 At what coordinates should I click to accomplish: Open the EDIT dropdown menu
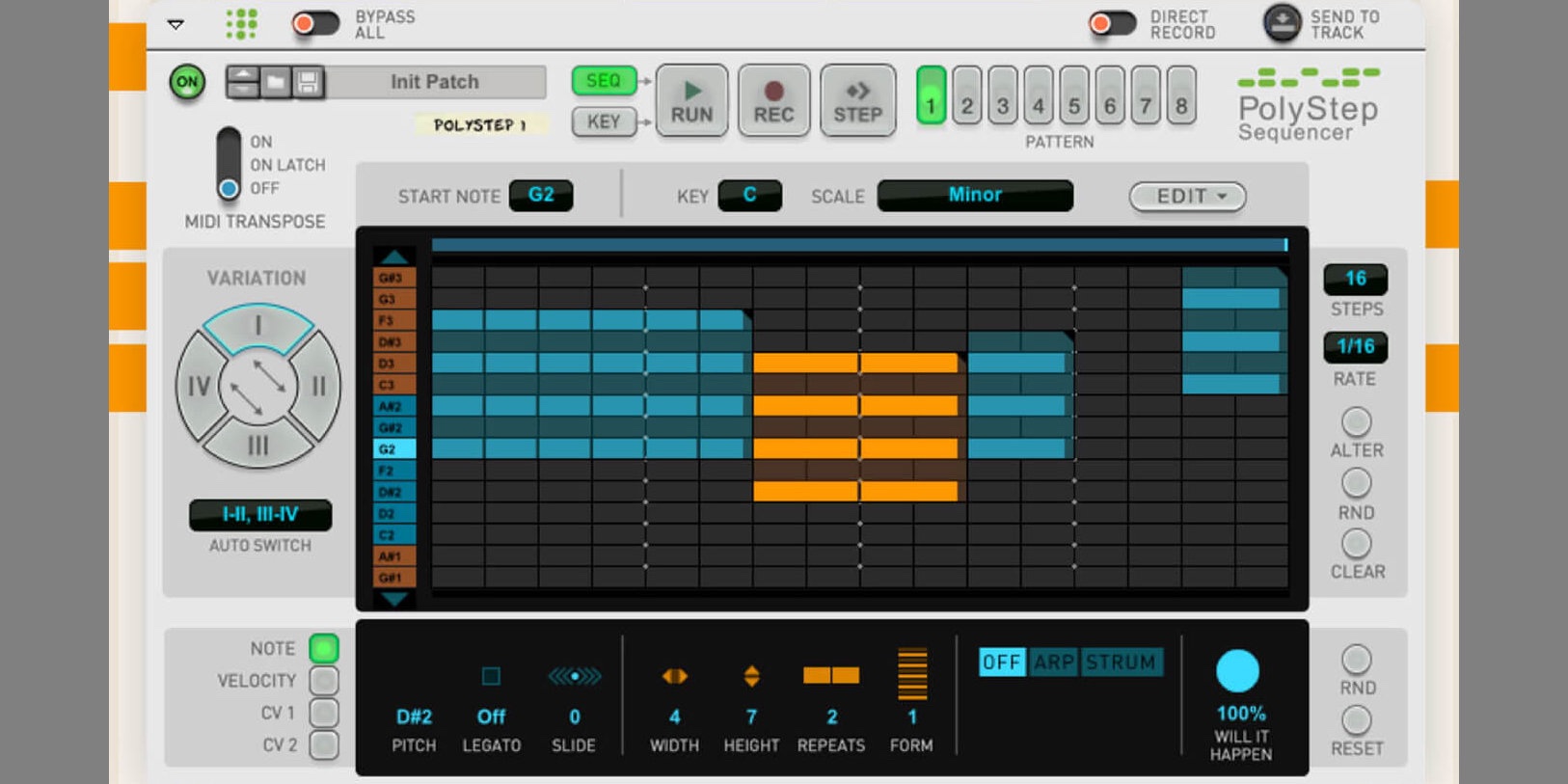click(1187, 197)
